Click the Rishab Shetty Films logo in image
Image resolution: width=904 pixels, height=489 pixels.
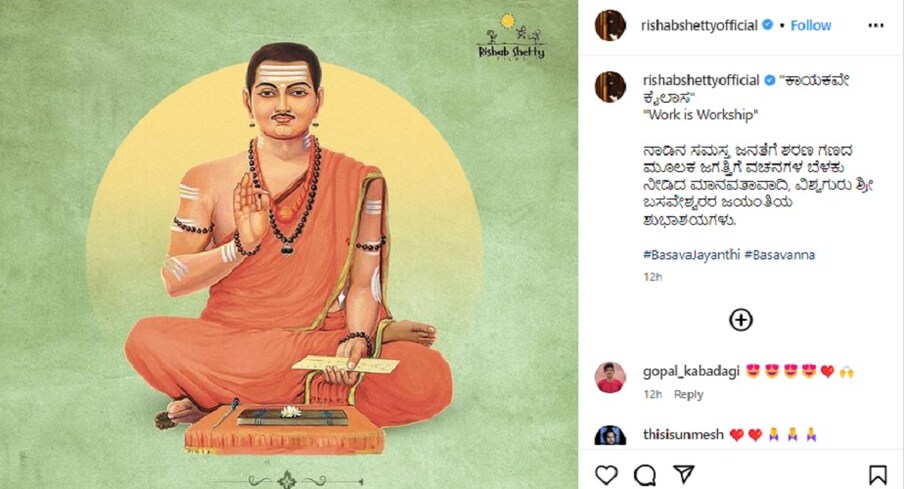[511, 37]
